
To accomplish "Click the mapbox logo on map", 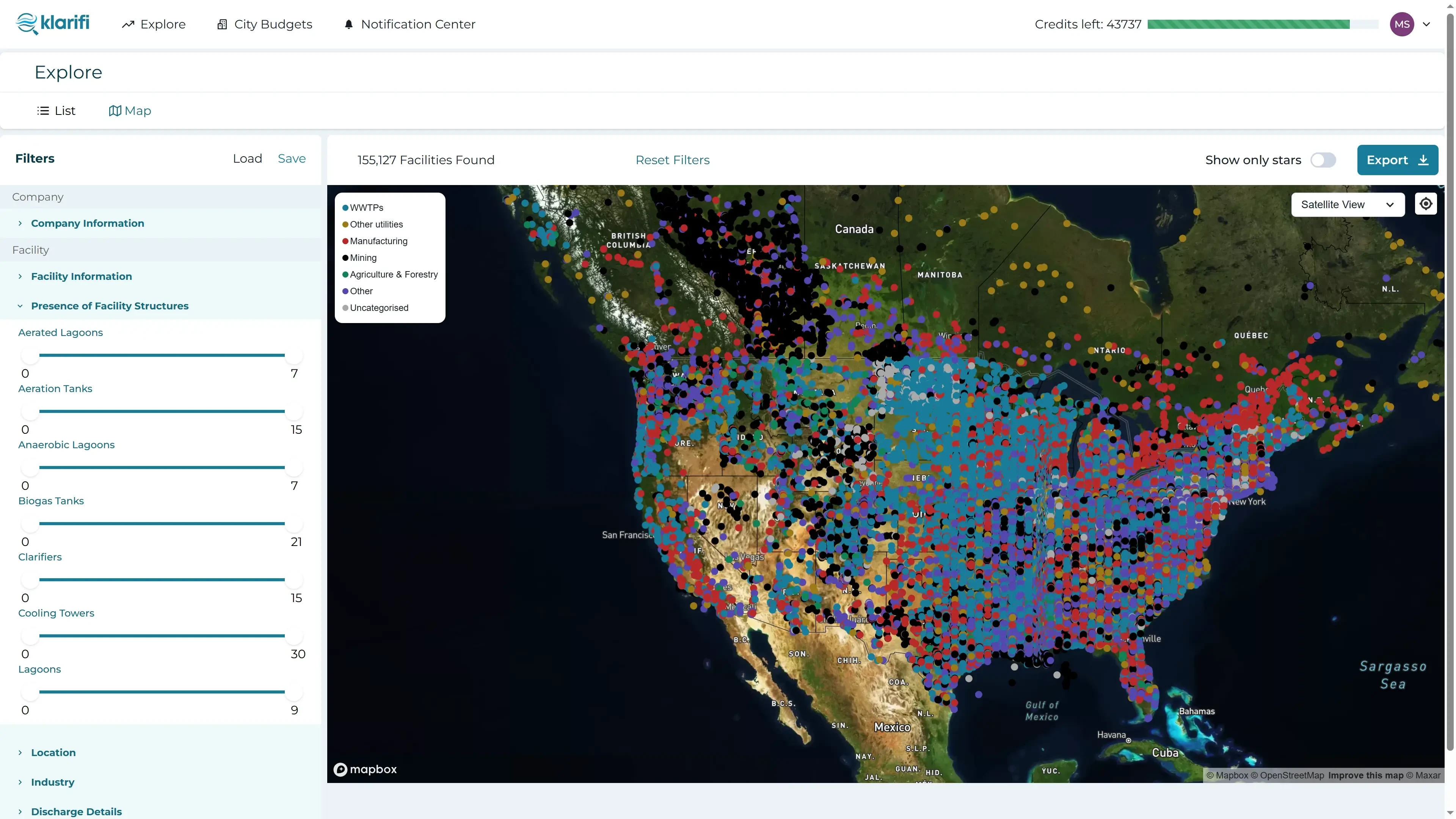I will 366,769.
